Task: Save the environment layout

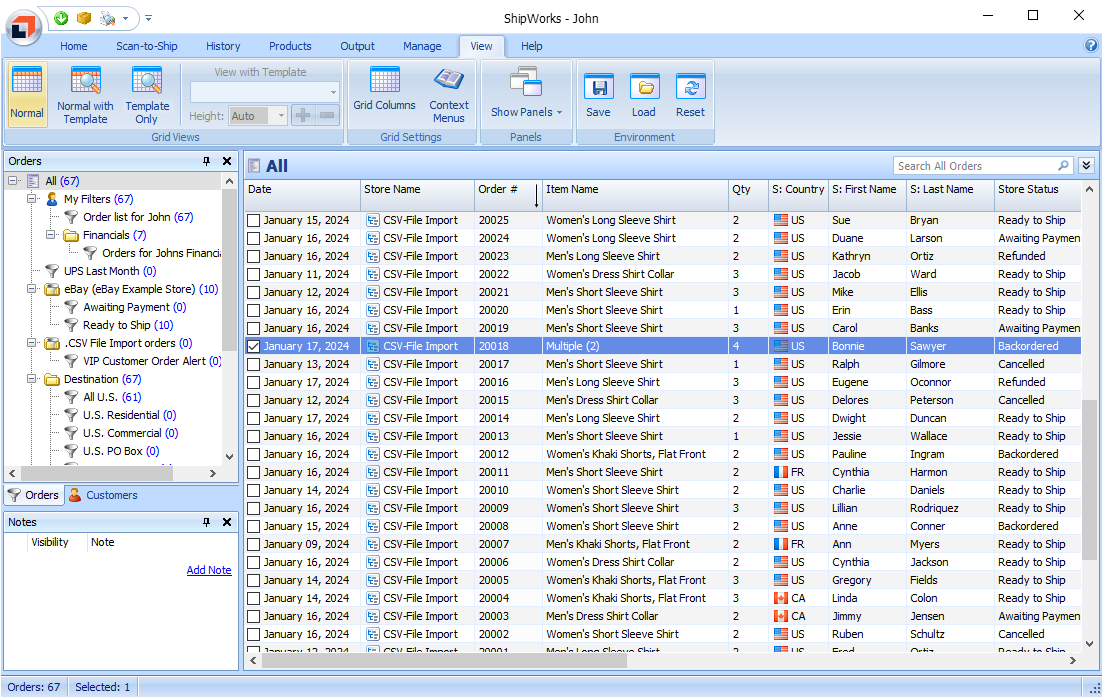Action: [x=599, y=94]
